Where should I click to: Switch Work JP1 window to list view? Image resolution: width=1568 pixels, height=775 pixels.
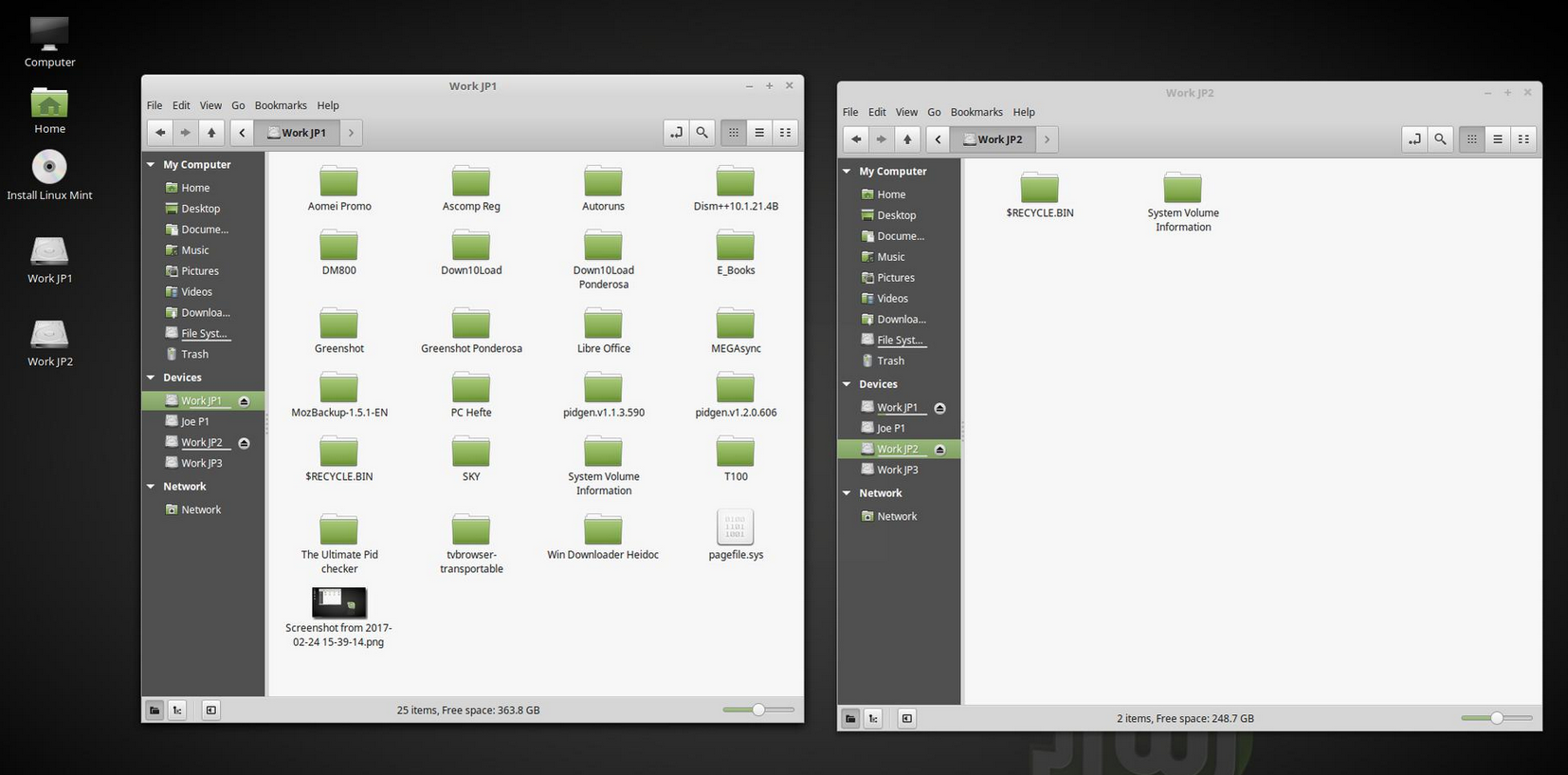click(759, 133)
